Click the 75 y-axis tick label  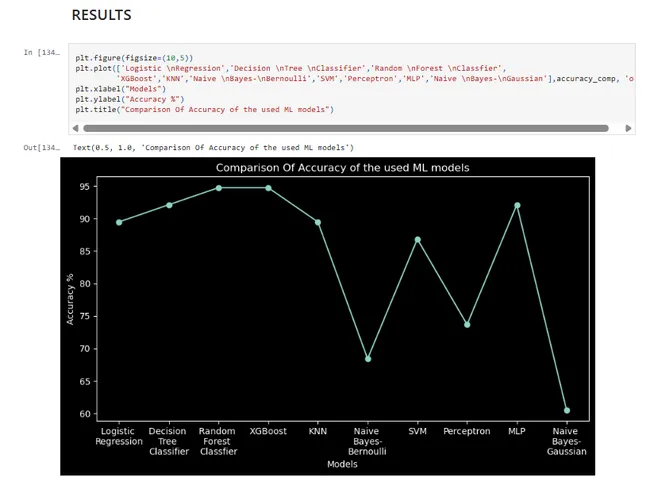pos(85,317)
